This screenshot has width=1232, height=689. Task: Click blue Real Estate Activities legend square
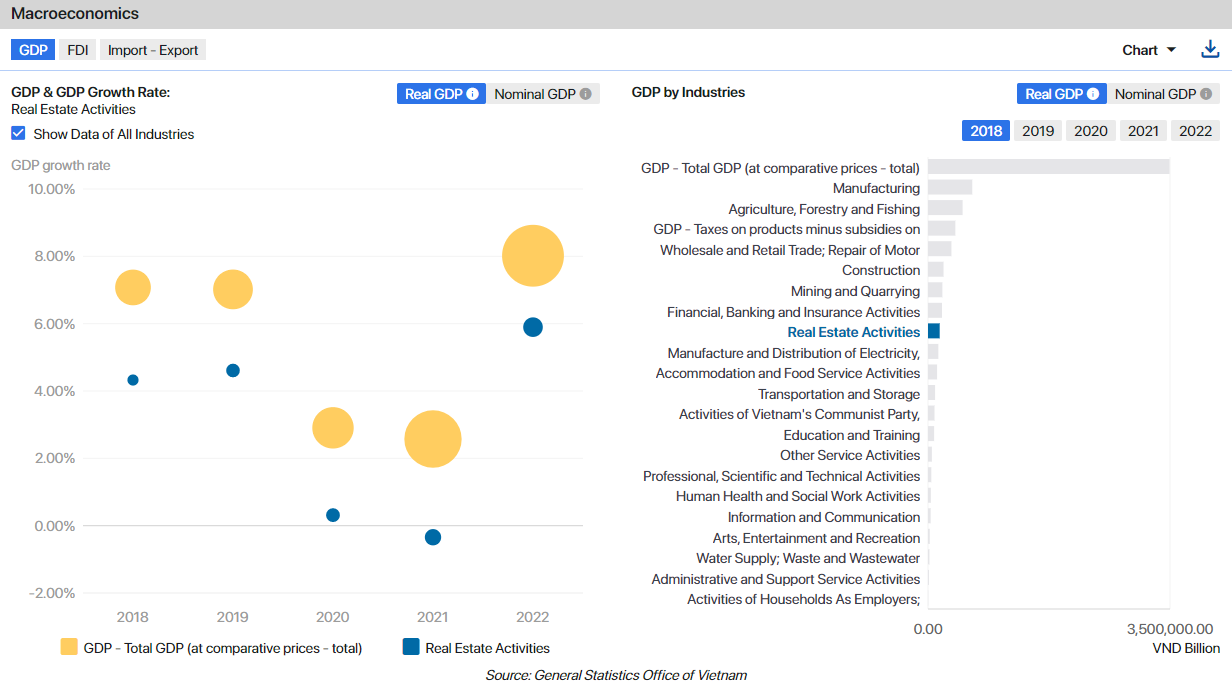point(411,647)
